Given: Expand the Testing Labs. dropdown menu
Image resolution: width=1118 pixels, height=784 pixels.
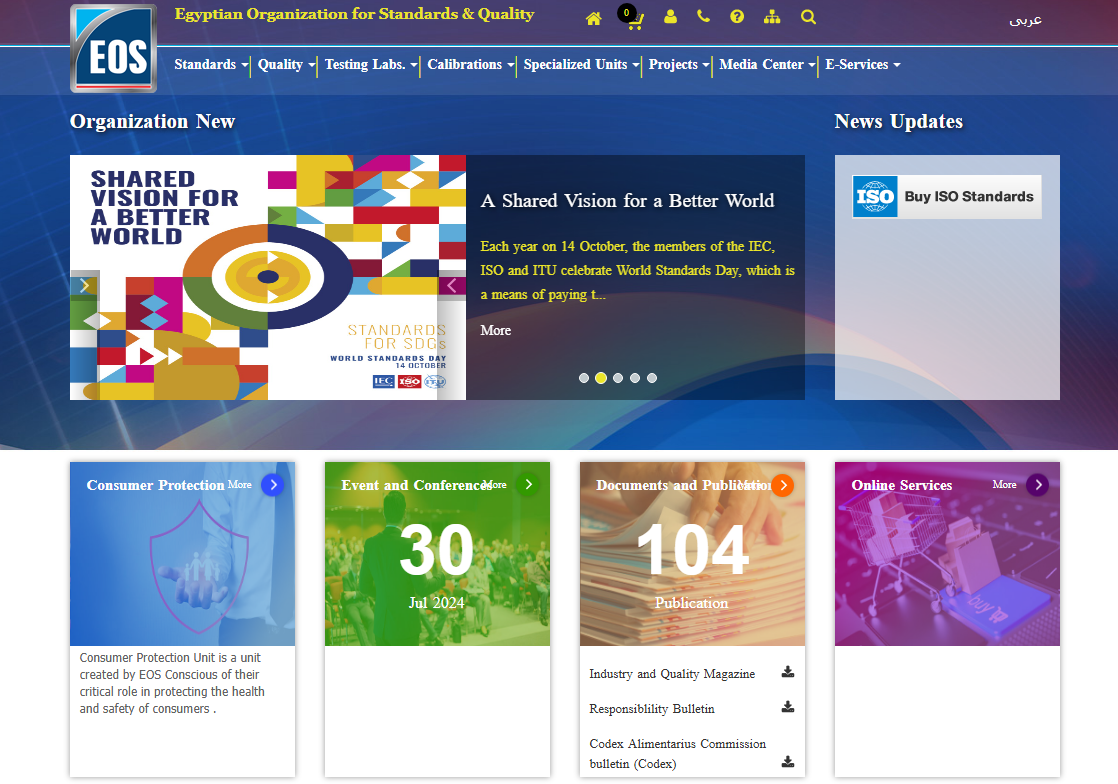Looking at the screenshot, I should pos(371,65).
